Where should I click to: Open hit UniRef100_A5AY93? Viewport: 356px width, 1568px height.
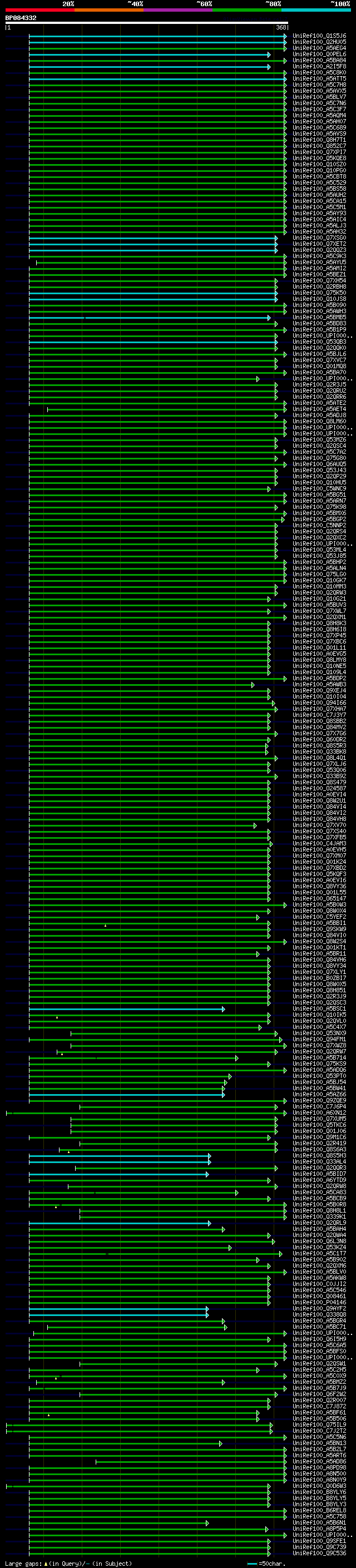coord(319,213)
